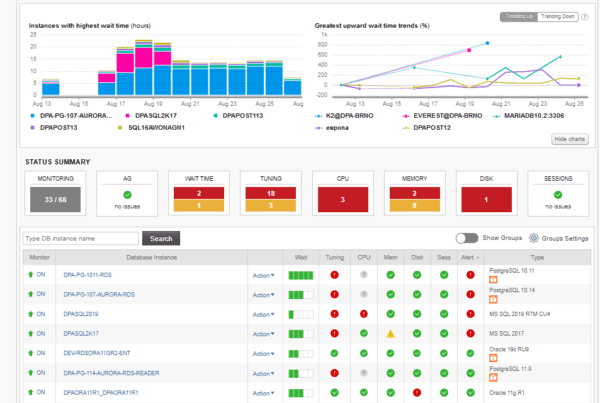Click the Type column header
Viewport: 600px width, 403px height.
click(537, 258)
